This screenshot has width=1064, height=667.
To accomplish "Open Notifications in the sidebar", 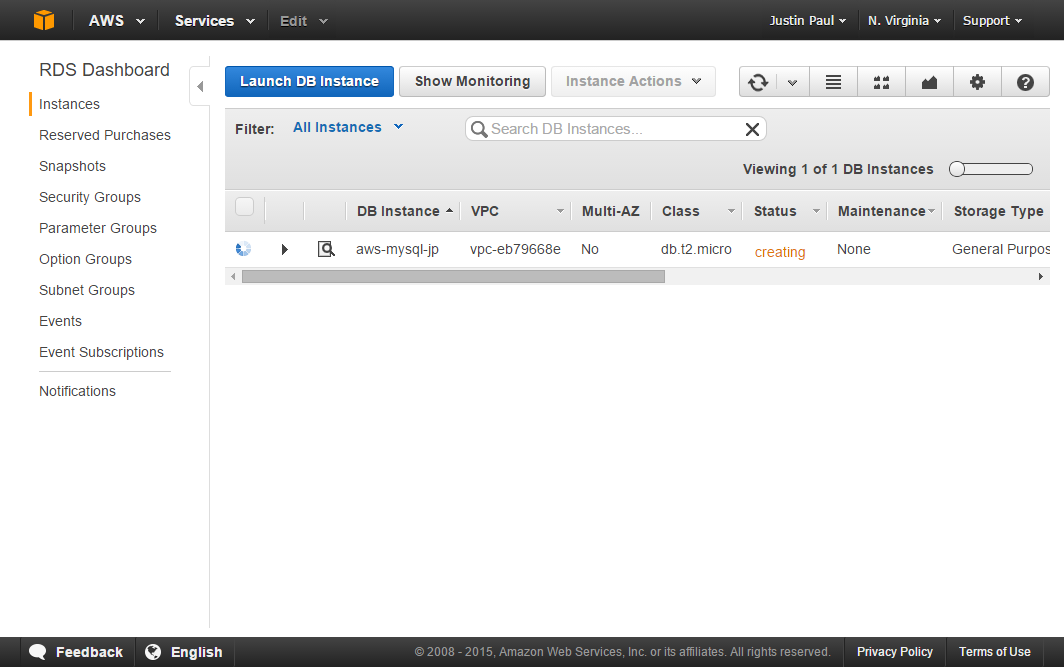I will point(77,391).
